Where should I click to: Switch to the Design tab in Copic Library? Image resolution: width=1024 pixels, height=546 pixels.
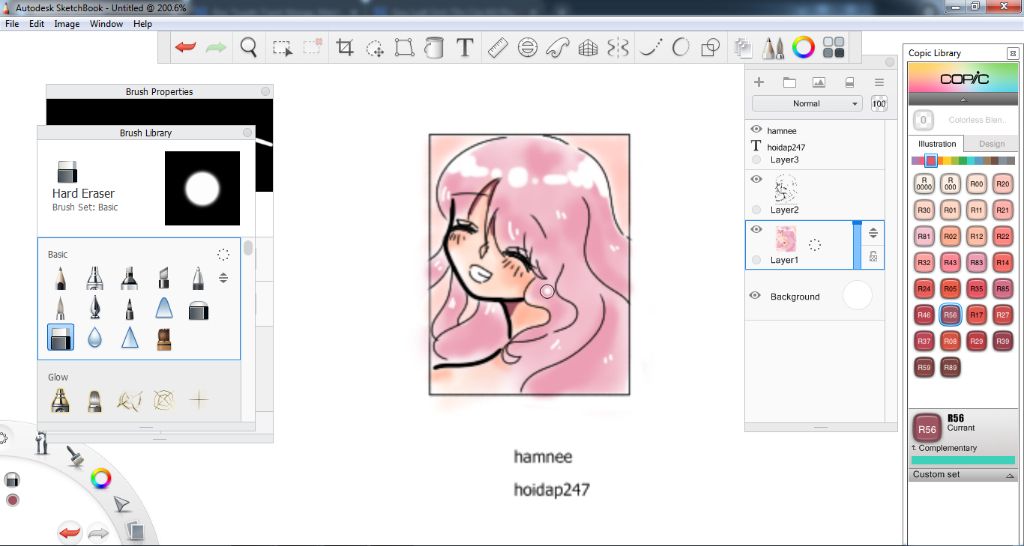(991, 144)
